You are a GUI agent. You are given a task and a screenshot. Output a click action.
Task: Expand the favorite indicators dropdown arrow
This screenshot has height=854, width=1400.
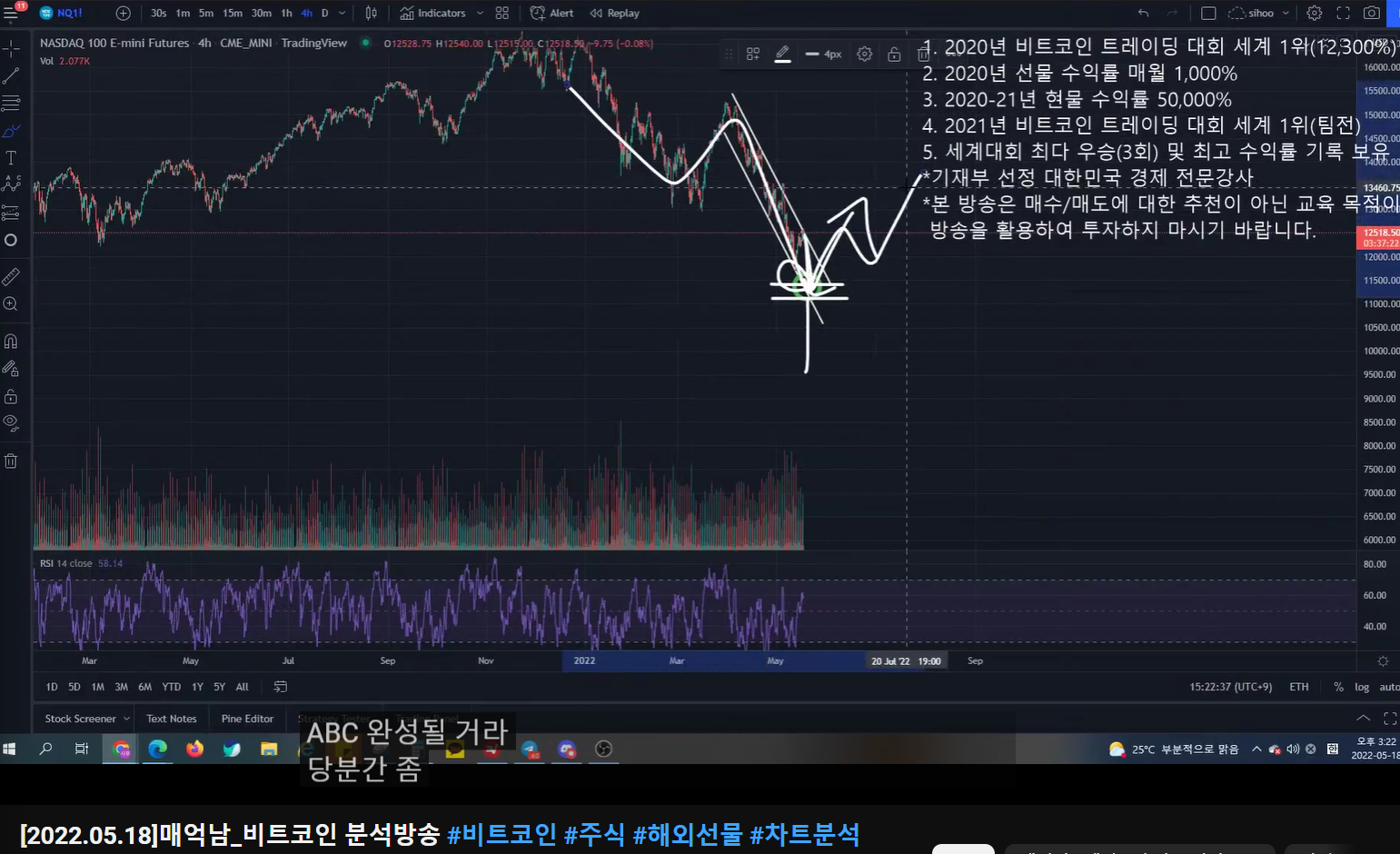[480, 14]
